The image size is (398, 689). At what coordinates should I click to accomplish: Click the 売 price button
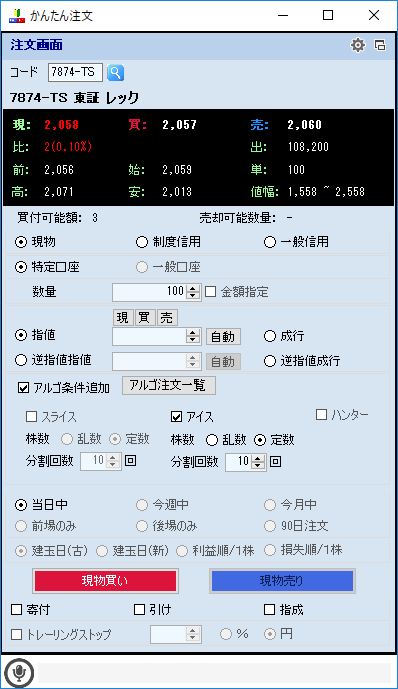click(167, 317)
